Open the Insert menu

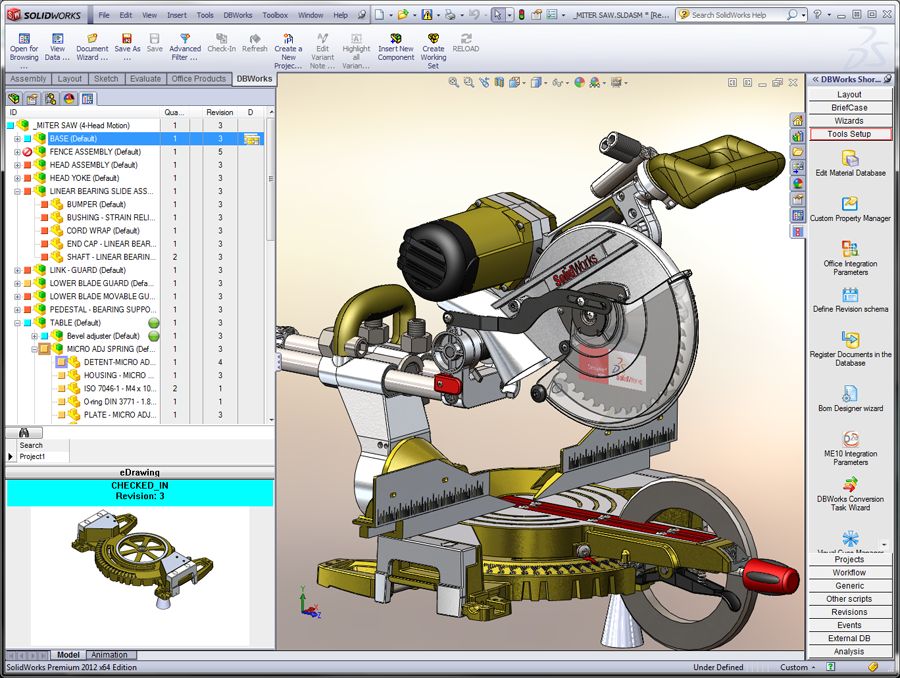click(x=177, y=16)
